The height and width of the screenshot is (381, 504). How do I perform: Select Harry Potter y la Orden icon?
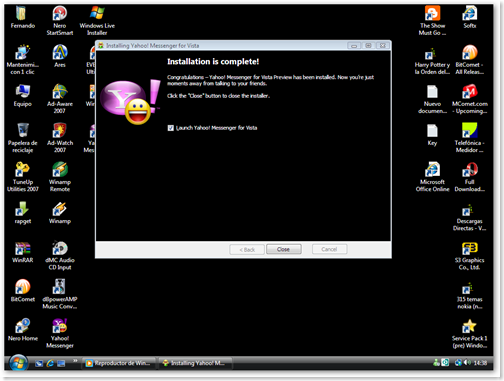pyautogui.click(x=432, y=60)
